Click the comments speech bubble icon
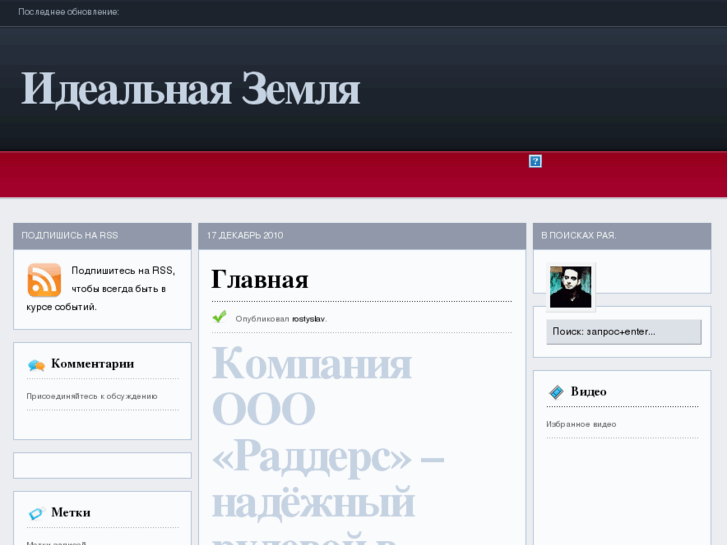727x545 pixels. coord(36,365)
